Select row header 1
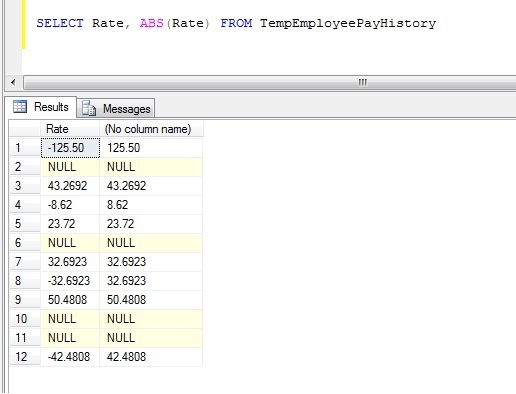516x394 pixels. [x=25, y=148]
